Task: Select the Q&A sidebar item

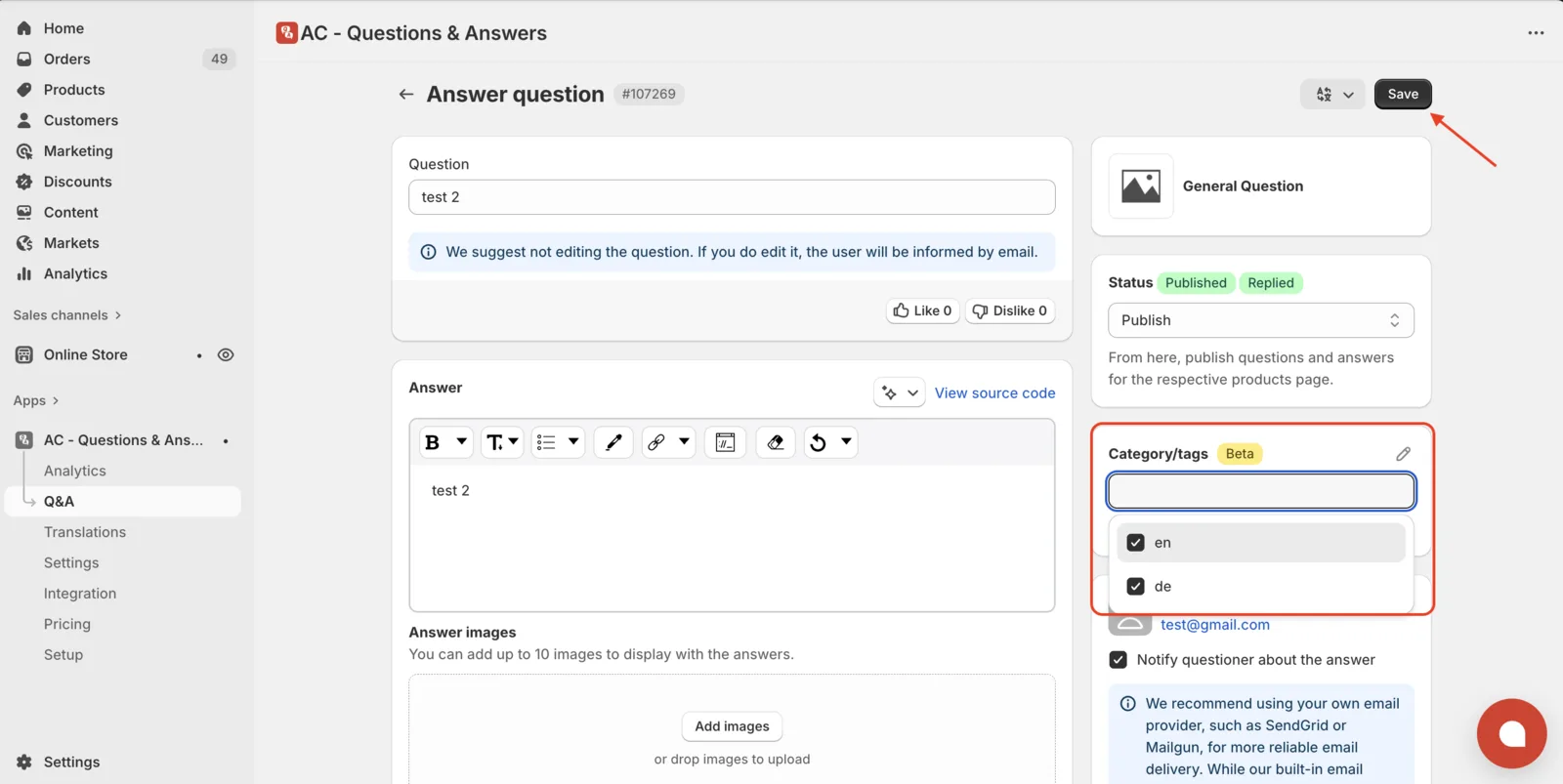Action: [x=123, y=501]
